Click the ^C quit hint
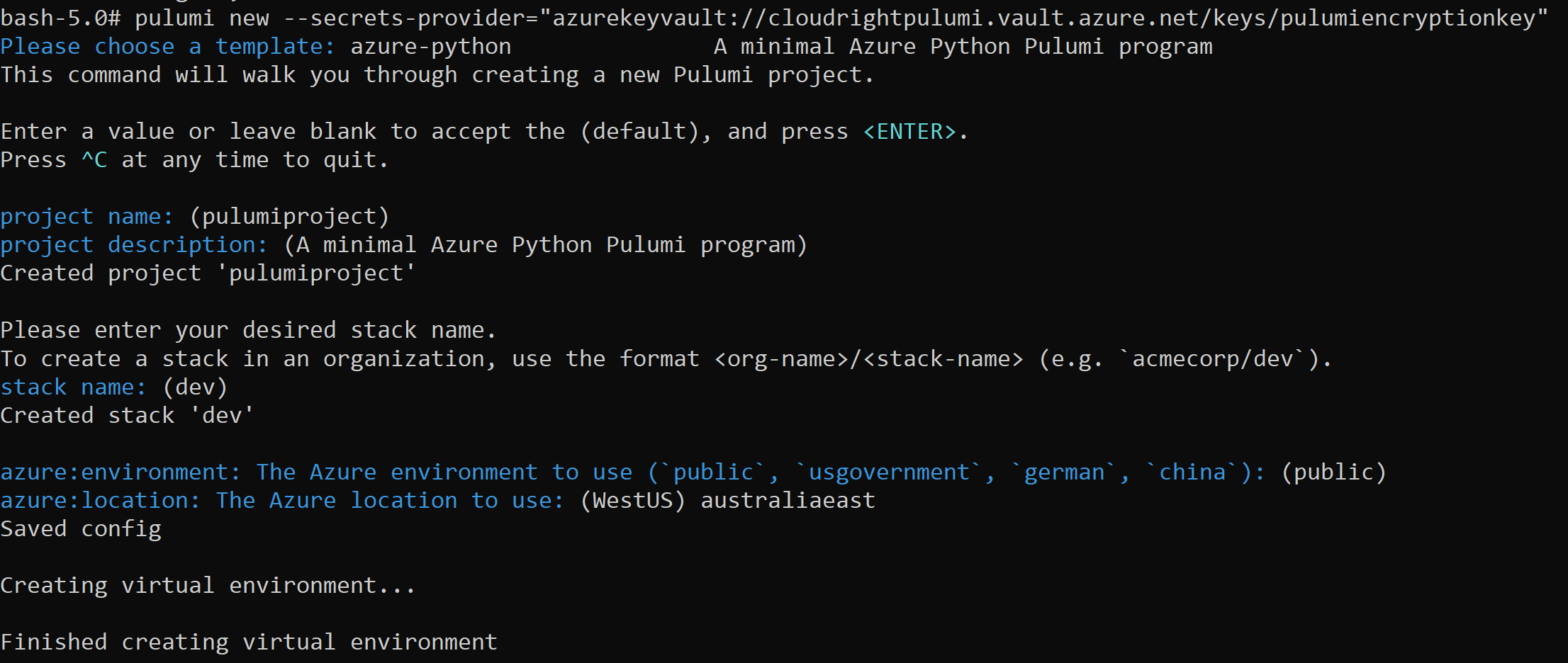This screenshot has height=663, width=1568. click(x=94, y=160)
